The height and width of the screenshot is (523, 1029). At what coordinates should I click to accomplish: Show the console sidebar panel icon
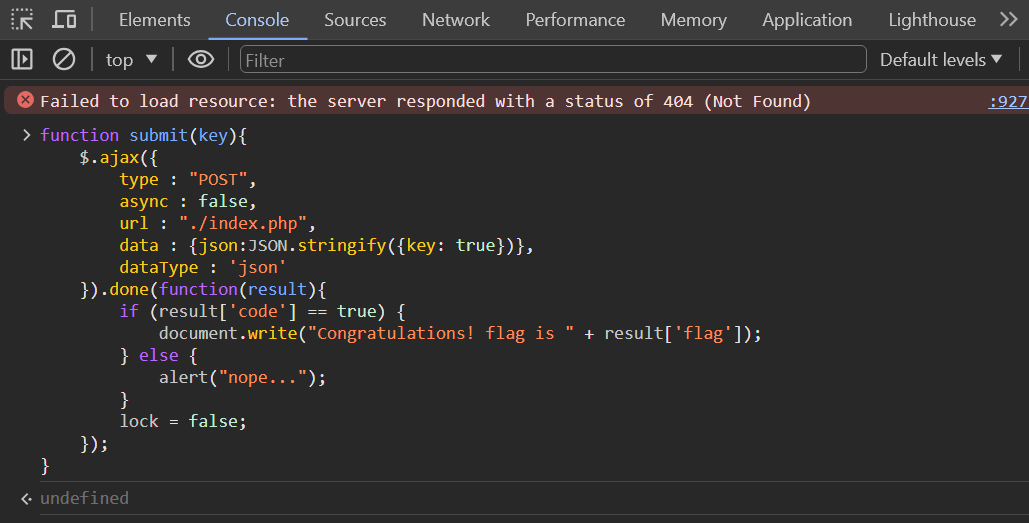[x=22, y=60]
